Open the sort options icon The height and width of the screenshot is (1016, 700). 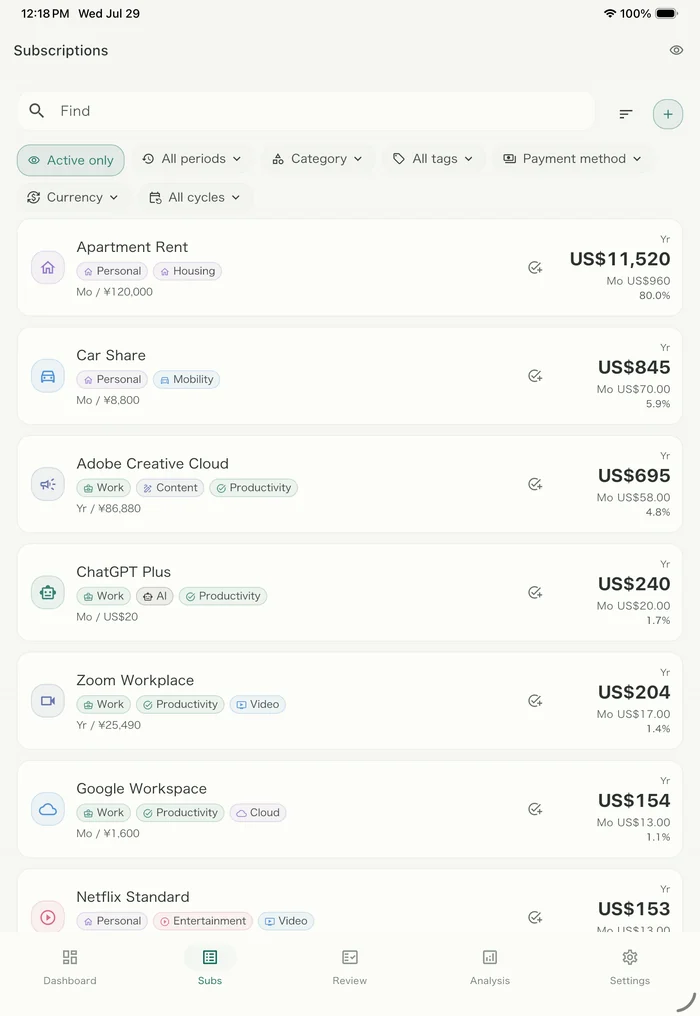(625, 114)
